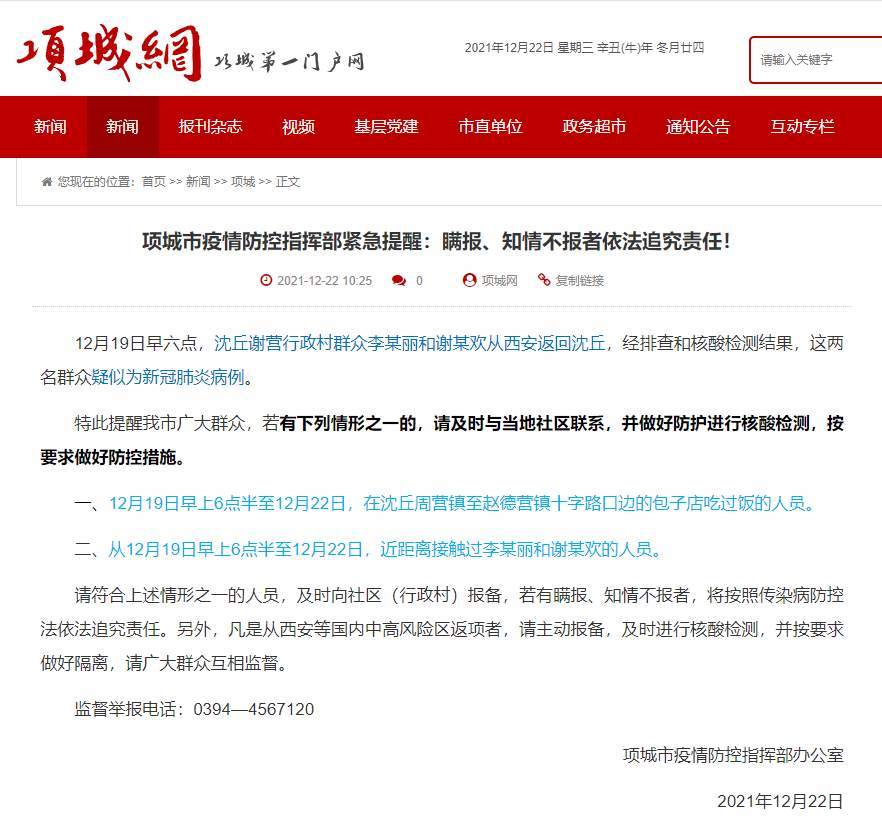
Task: Click the red comment icon showing 0
Action: (x=400, y=281)
